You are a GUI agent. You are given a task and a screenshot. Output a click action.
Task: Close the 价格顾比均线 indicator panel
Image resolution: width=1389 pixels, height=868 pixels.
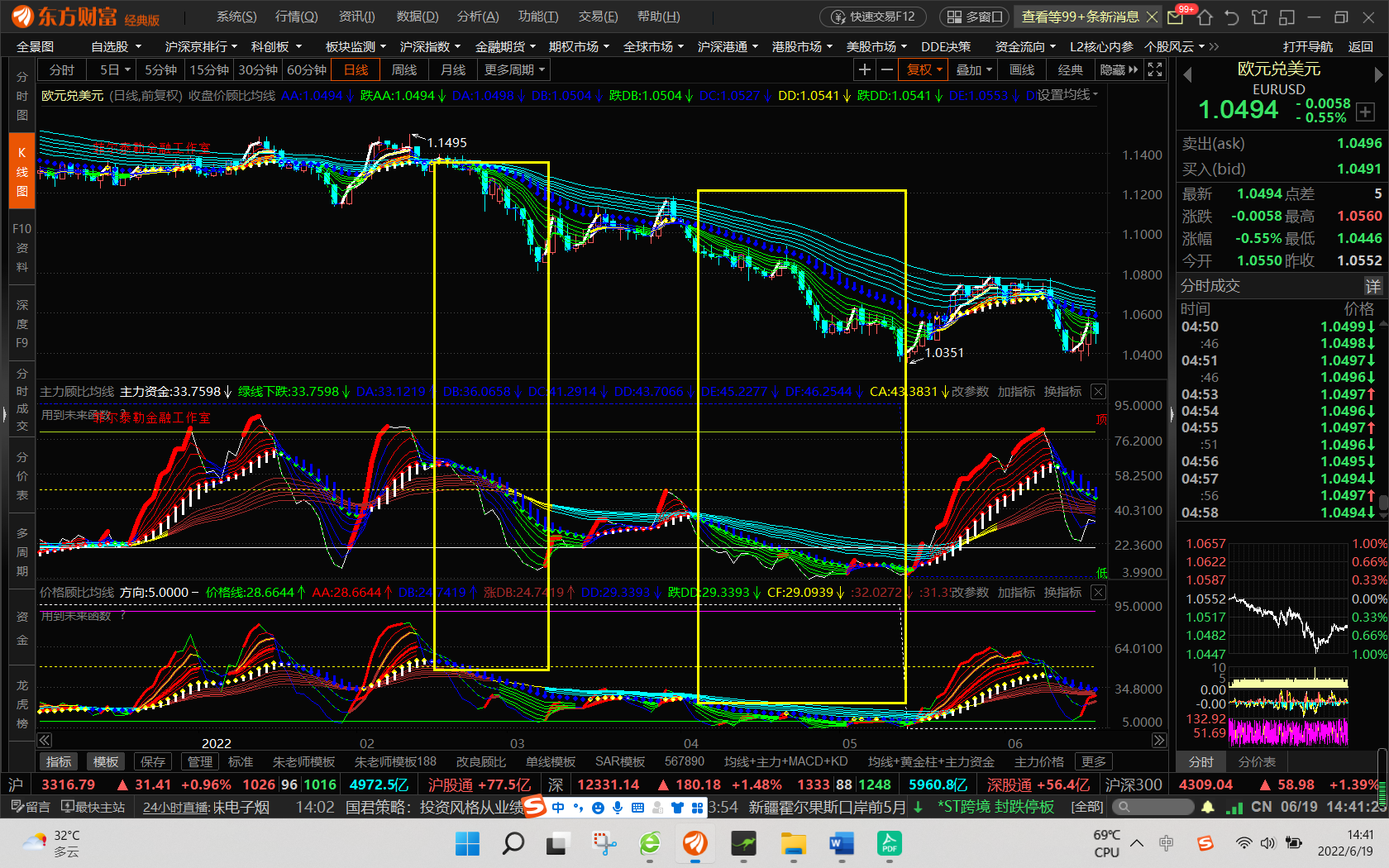pyautogui.click(x=1098, y=592)
